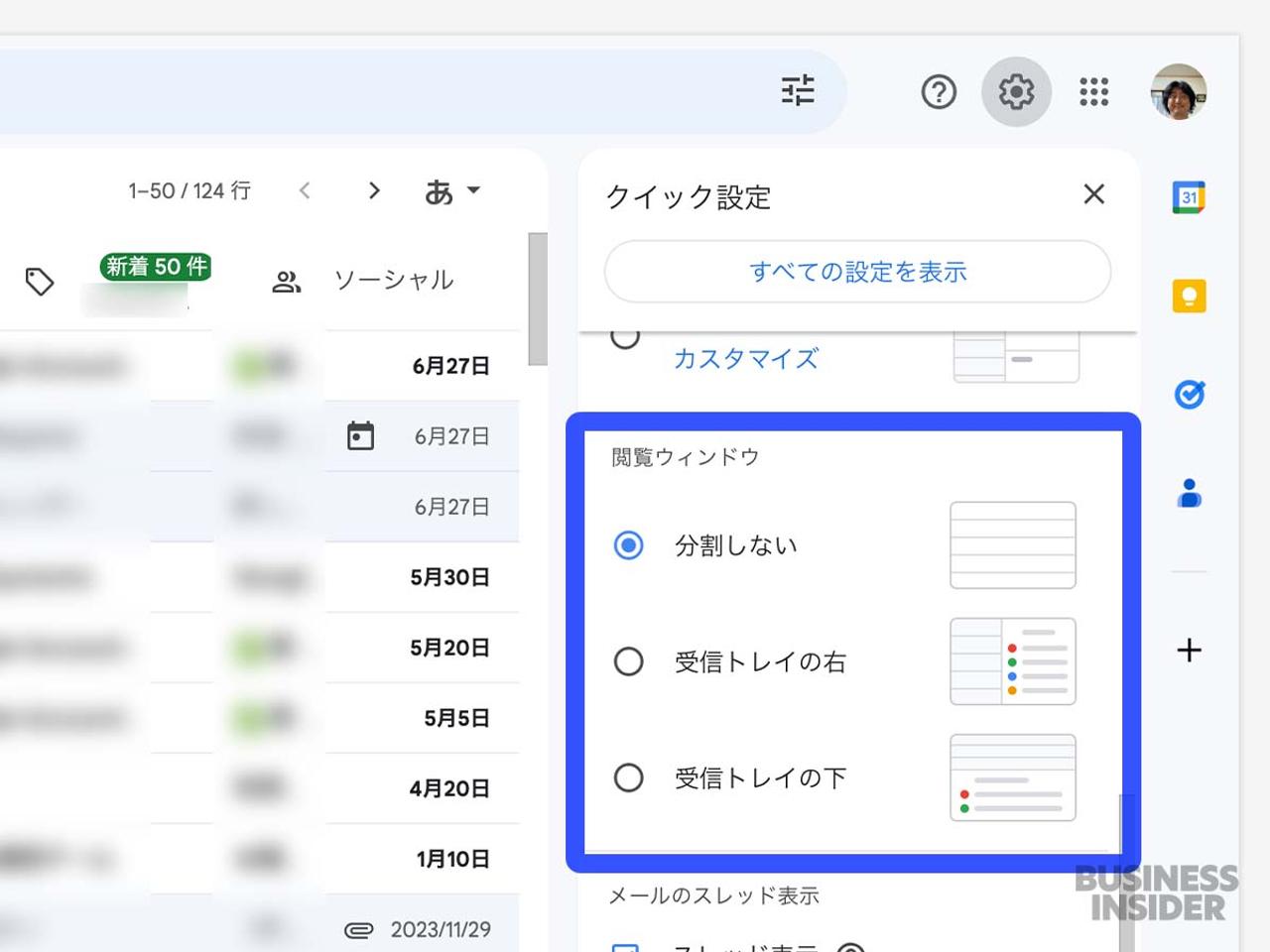Open Google Calendar from the side panel
Screen dimensions: 1270x952
point(1190,196)
